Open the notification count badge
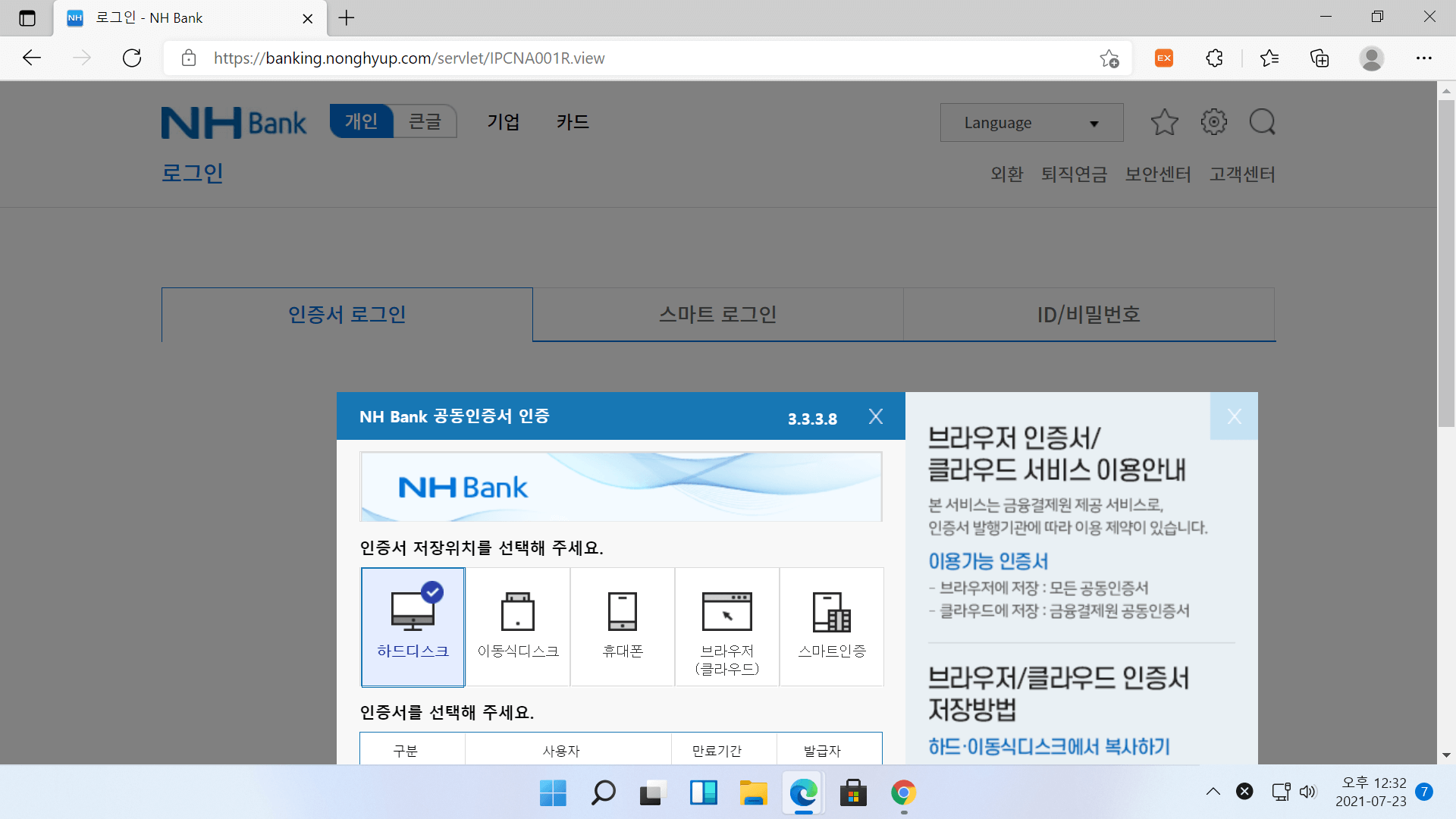This screenshot has height=819, width=1456. [1424, 792]
